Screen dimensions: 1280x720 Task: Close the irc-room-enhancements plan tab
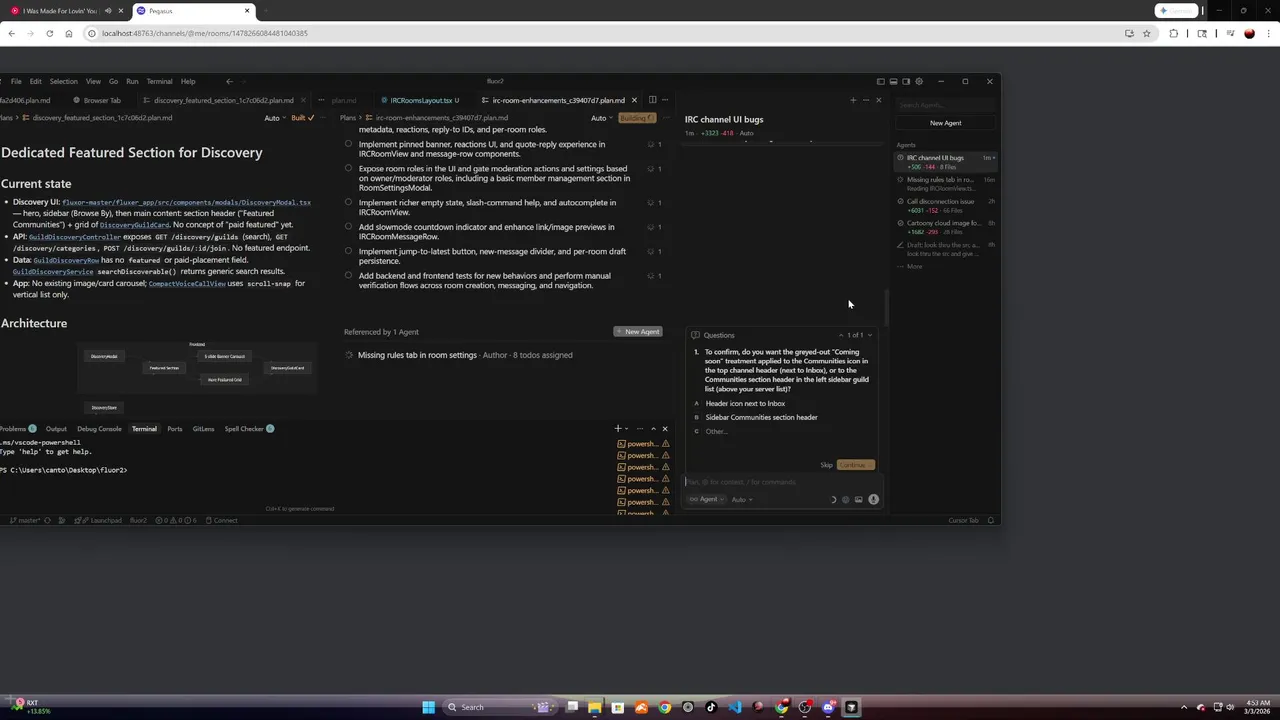633,100
